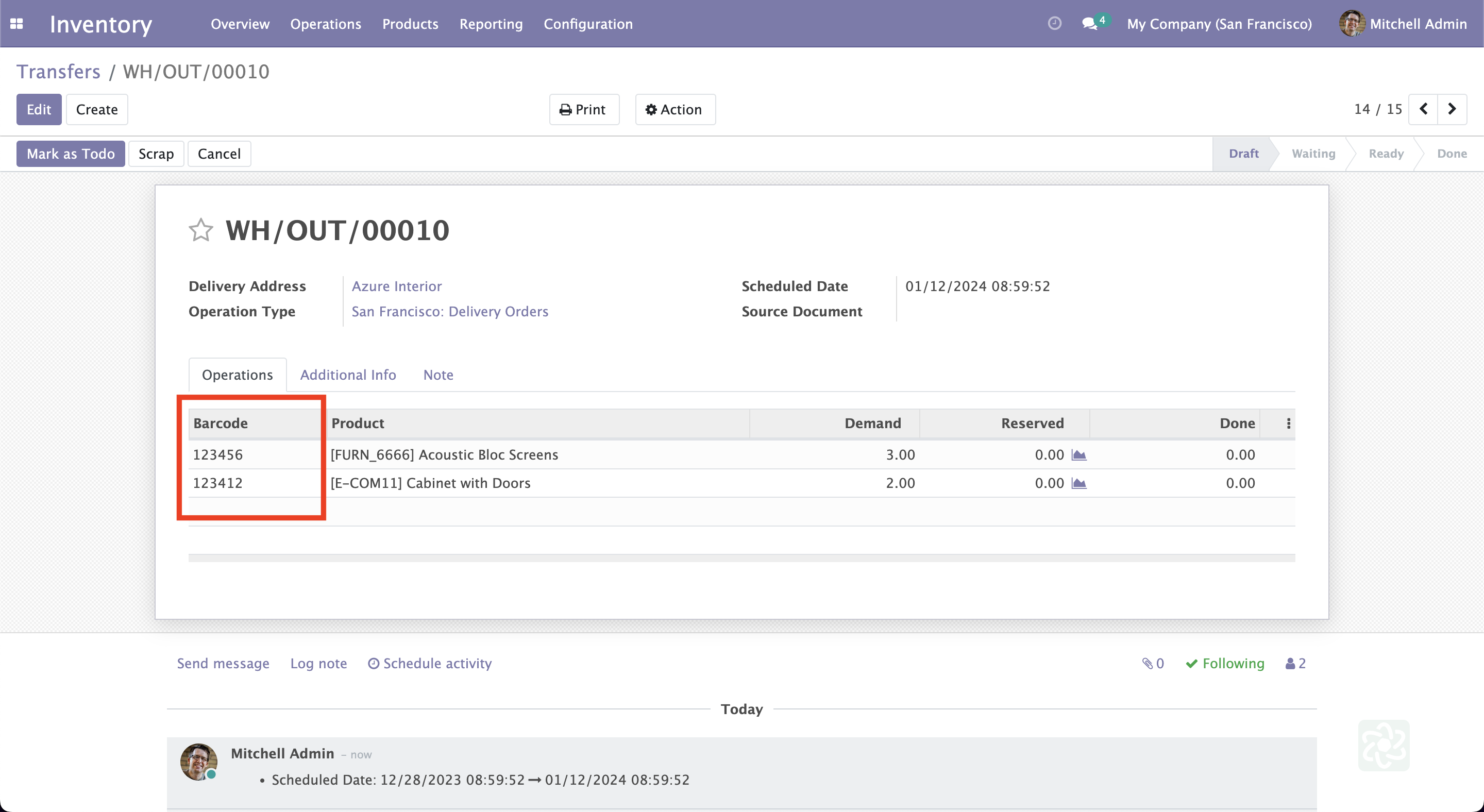The image size is (1484, 812).
Task: Go to next record with right arrow
Action: coord(1452,109)
